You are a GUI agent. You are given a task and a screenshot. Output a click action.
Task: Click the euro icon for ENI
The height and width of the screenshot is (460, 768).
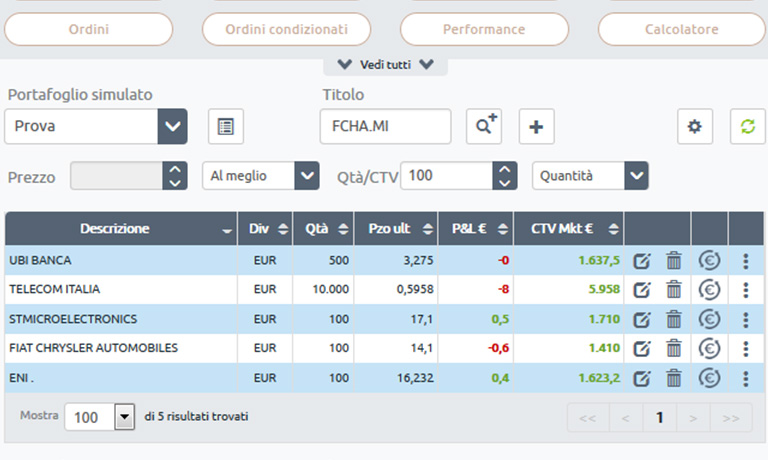coord(709,378)
